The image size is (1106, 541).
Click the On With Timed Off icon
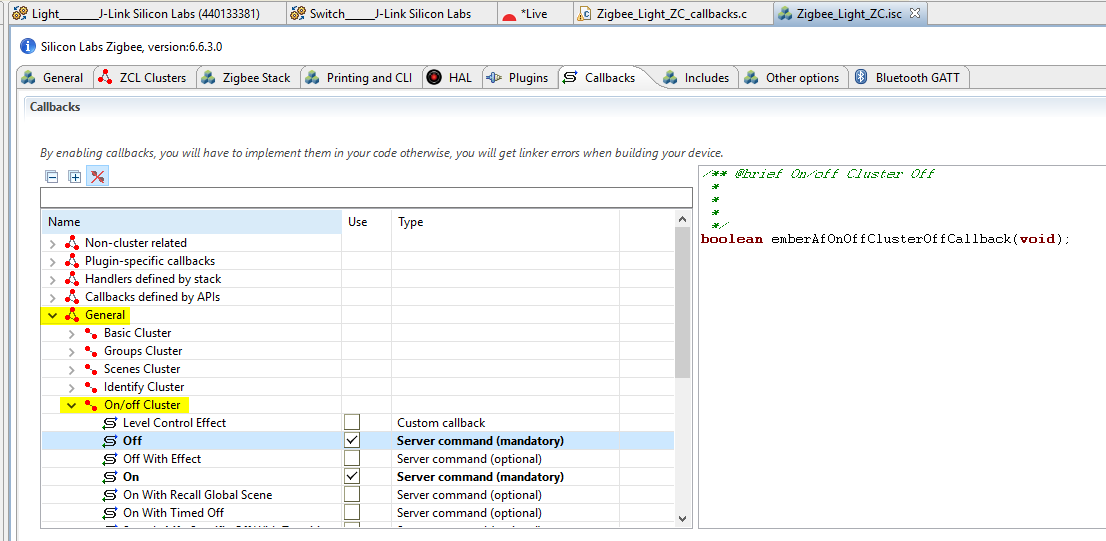tap(110, 513)
